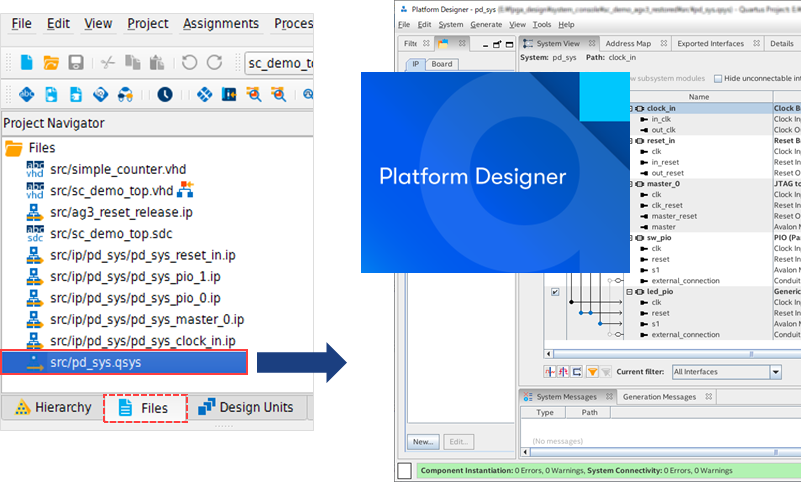The height and width of the screenshot is (482, 801).
Task: Open the Generate menu in Platform Designer
Action: (486, 24)
